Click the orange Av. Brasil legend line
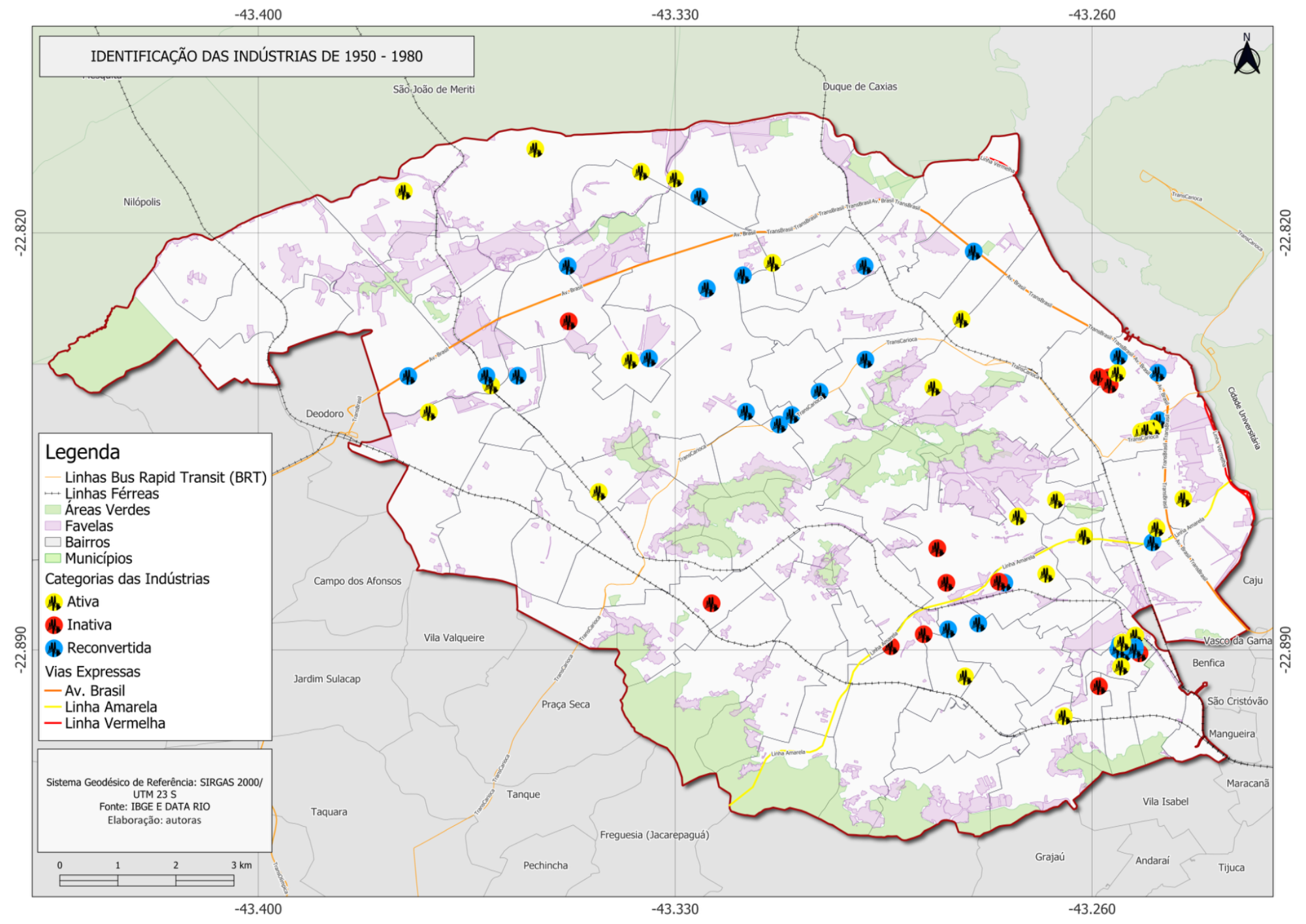 (53, 691)
